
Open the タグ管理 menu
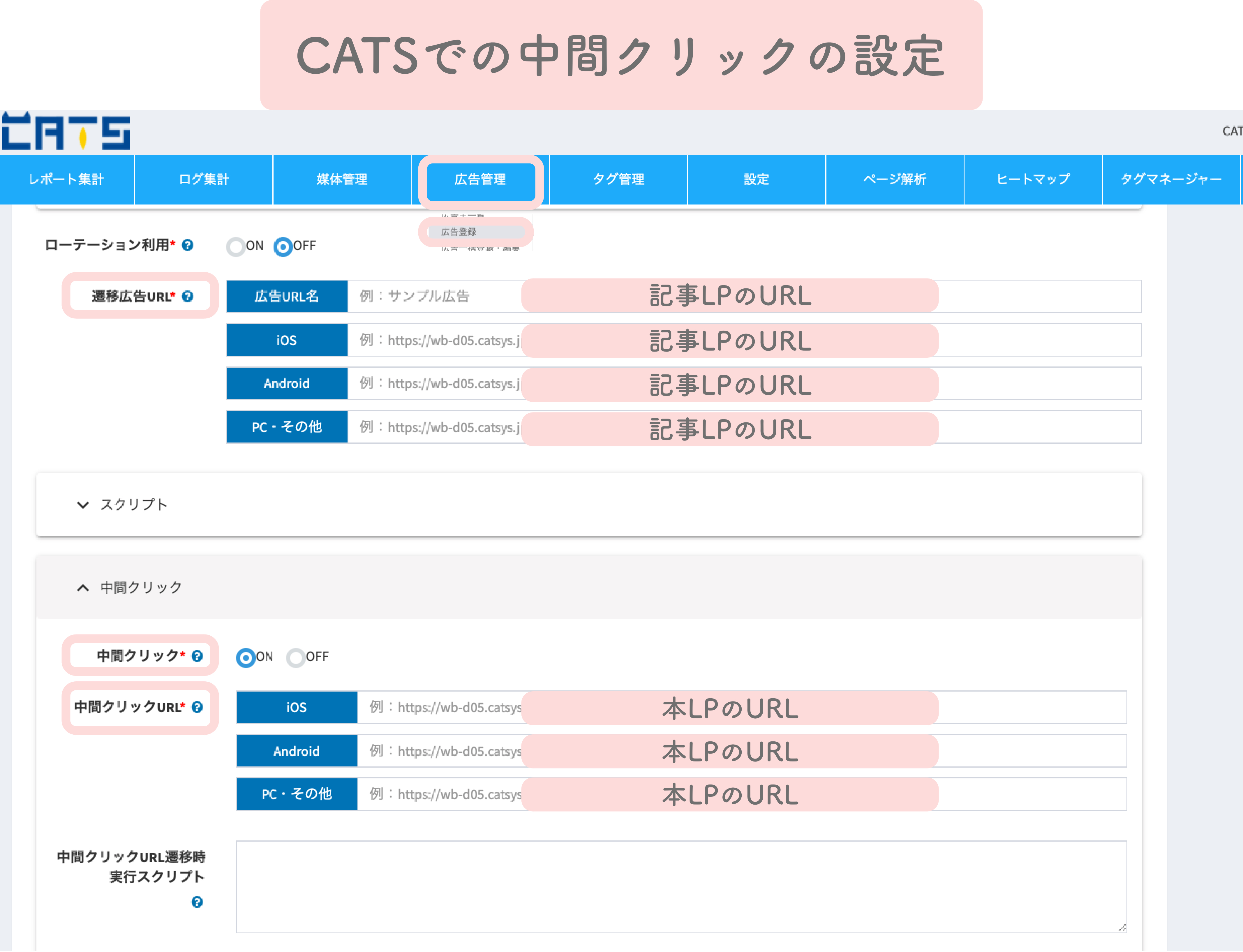tap(619, 180)
